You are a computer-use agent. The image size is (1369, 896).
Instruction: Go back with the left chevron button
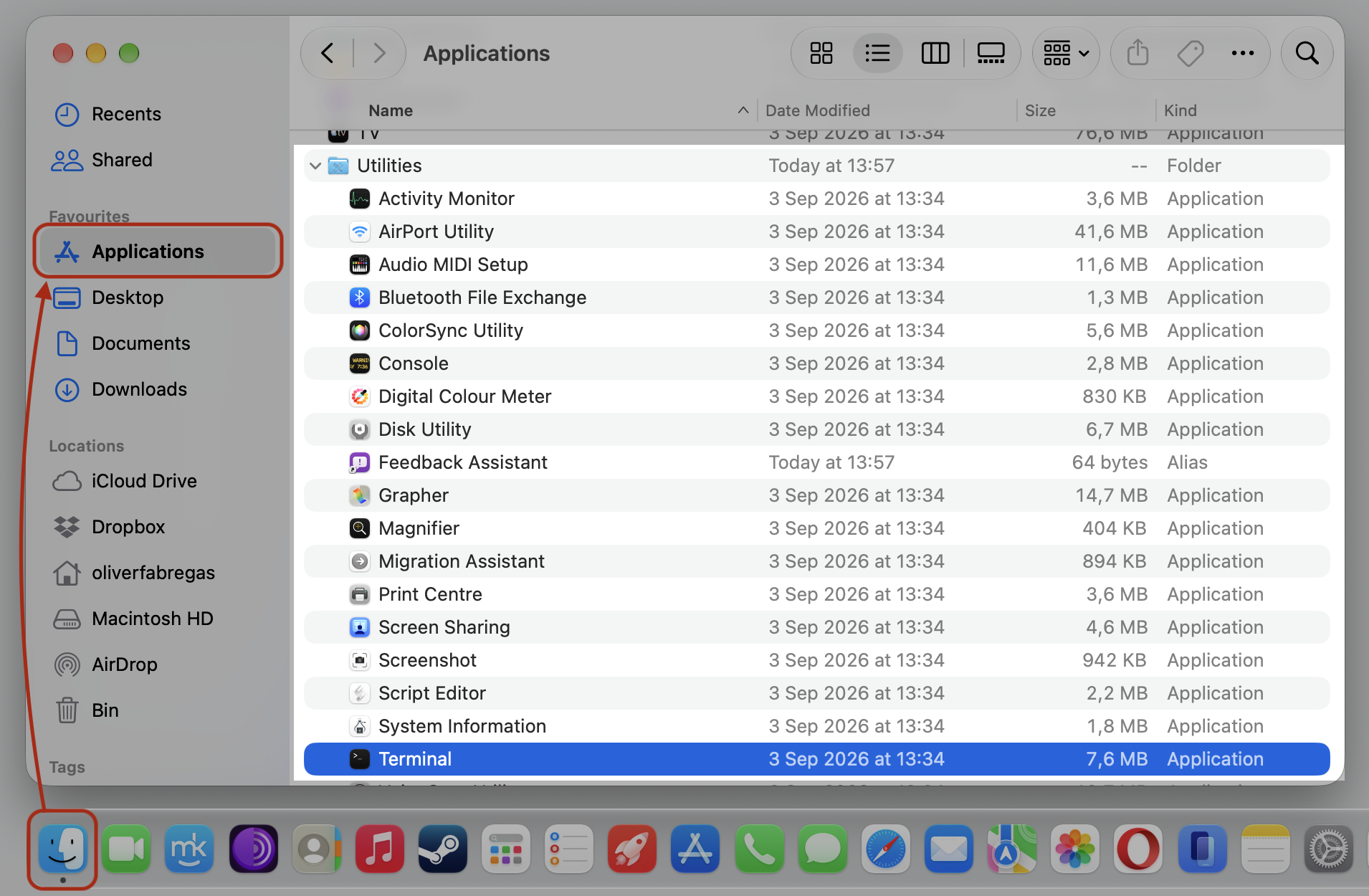[x=328, y=53]
